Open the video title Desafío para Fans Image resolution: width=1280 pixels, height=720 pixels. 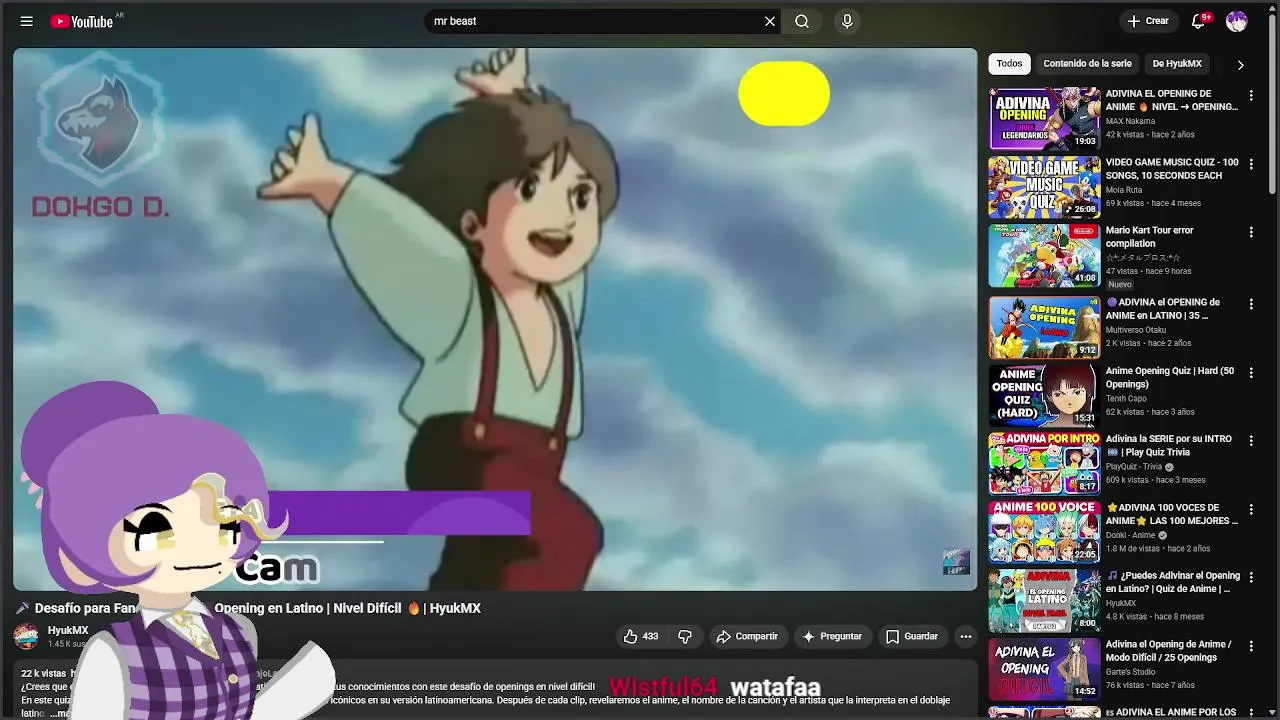(x=248, y=608)
